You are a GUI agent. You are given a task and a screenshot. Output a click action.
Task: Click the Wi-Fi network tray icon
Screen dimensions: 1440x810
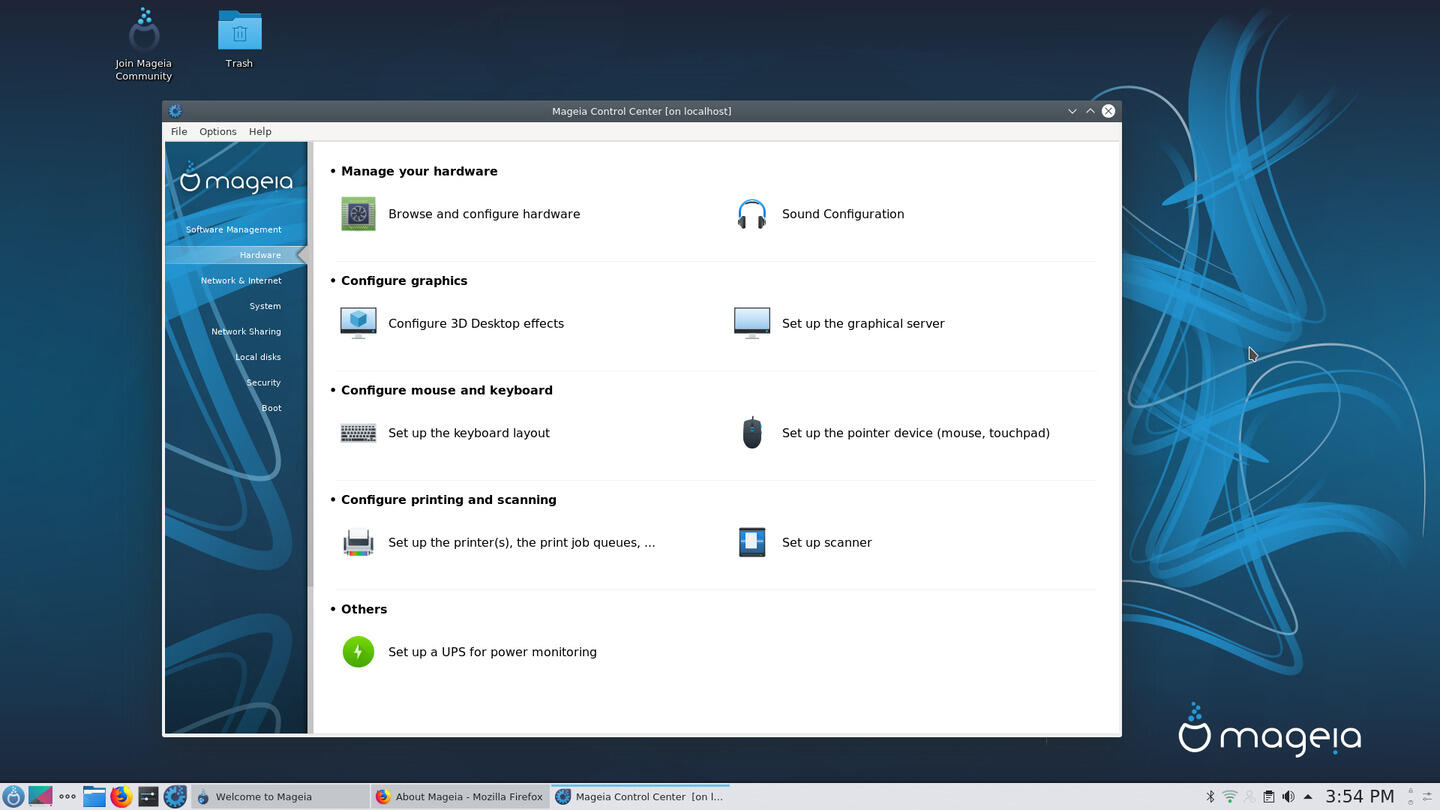(x=1230, y=796)
